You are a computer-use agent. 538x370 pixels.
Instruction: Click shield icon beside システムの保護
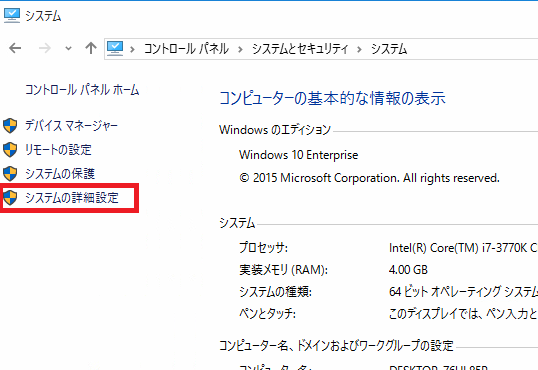tap(10, 174)
